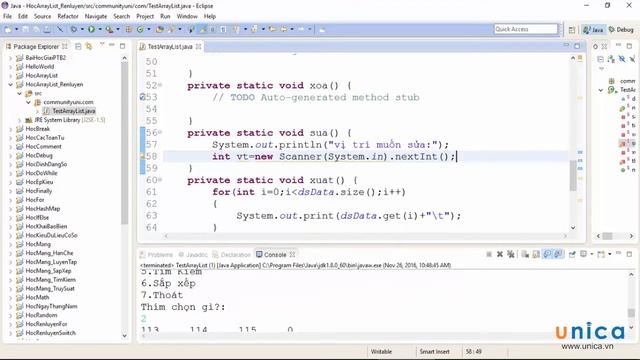Select the HocHashMap project
The image size is (640, 360).
(42, 209)
